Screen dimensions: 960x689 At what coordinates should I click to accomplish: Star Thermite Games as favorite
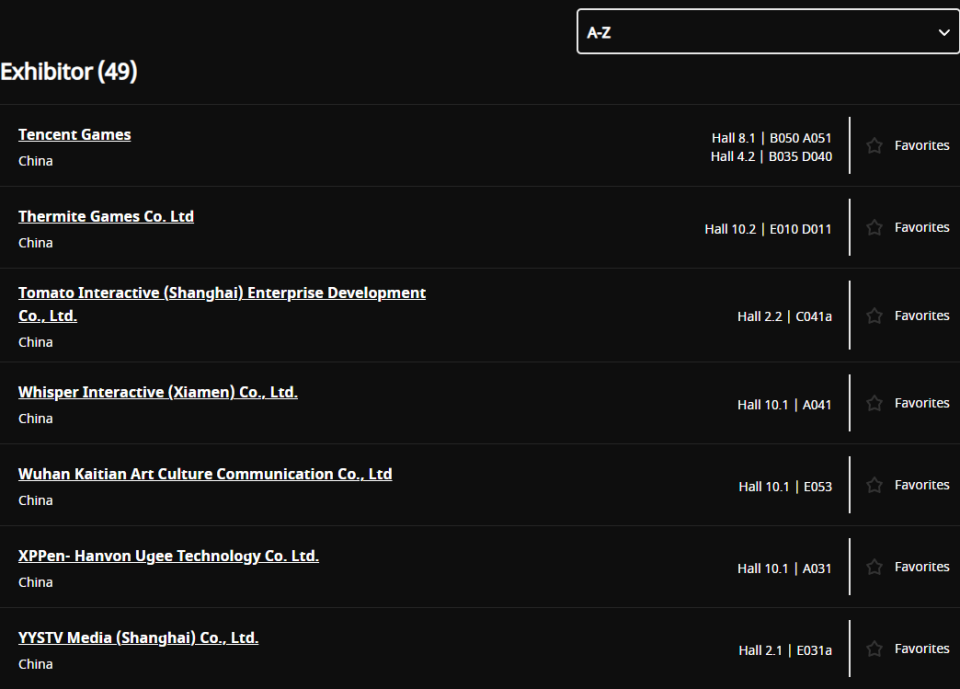[x=874, y=227]
